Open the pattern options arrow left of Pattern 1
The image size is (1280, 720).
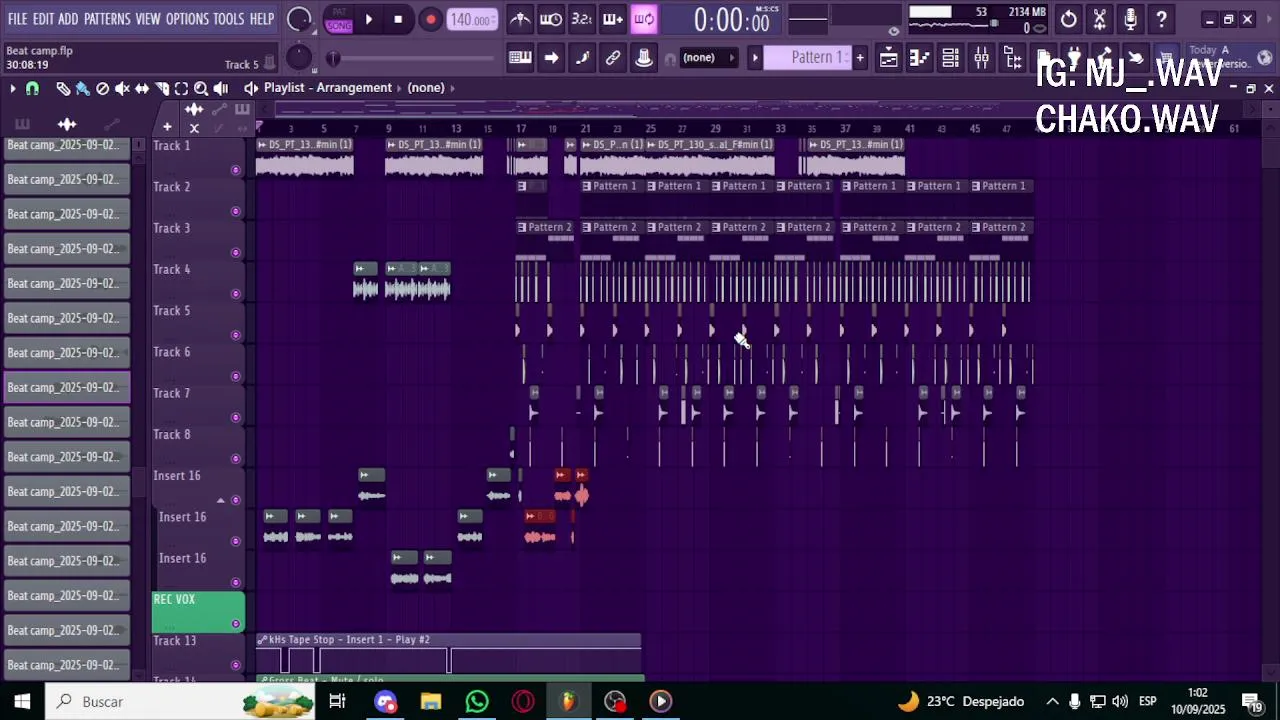pos(755,58)
